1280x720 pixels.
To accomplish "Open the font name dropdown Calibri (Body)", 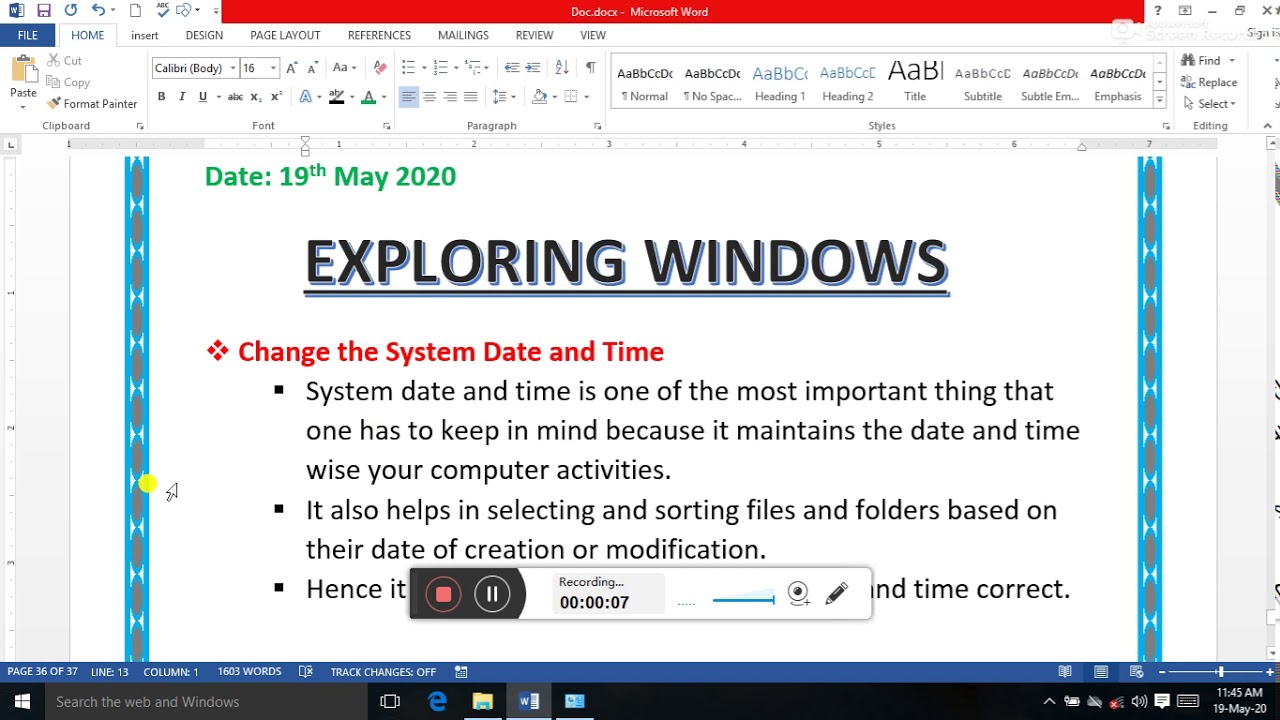I will 233,68.
